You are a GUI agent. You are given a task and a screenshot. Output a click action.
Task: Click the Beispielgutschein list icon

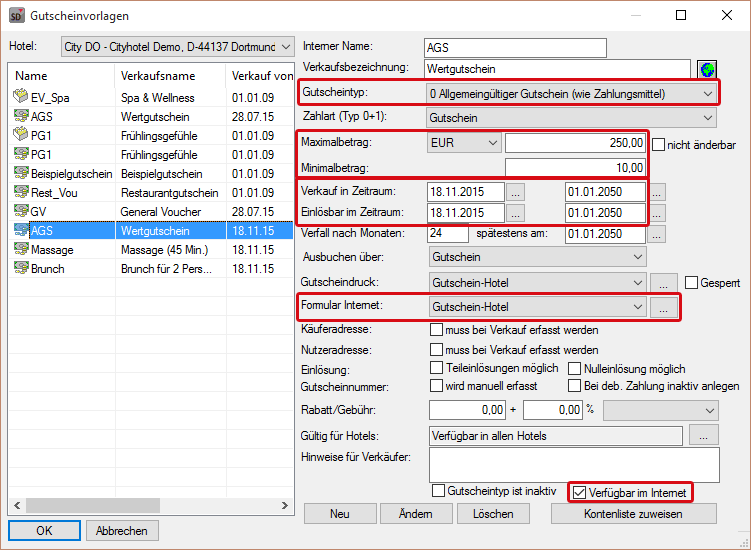click(20, 173)
